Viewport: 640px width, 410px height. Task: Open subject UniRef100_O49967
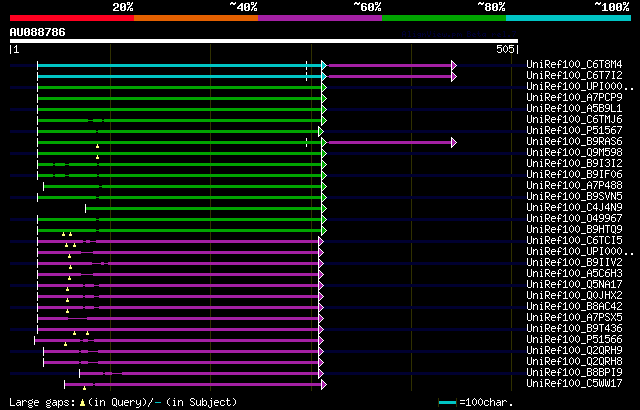(574, 219)
